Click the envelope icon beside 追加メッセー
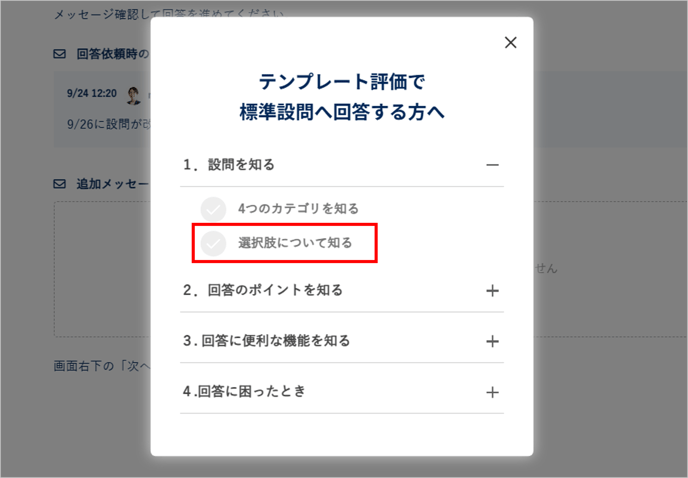Image resolution: width=688 pixels, height=478 pixels. pyautogui.click(x=59, y=185)
